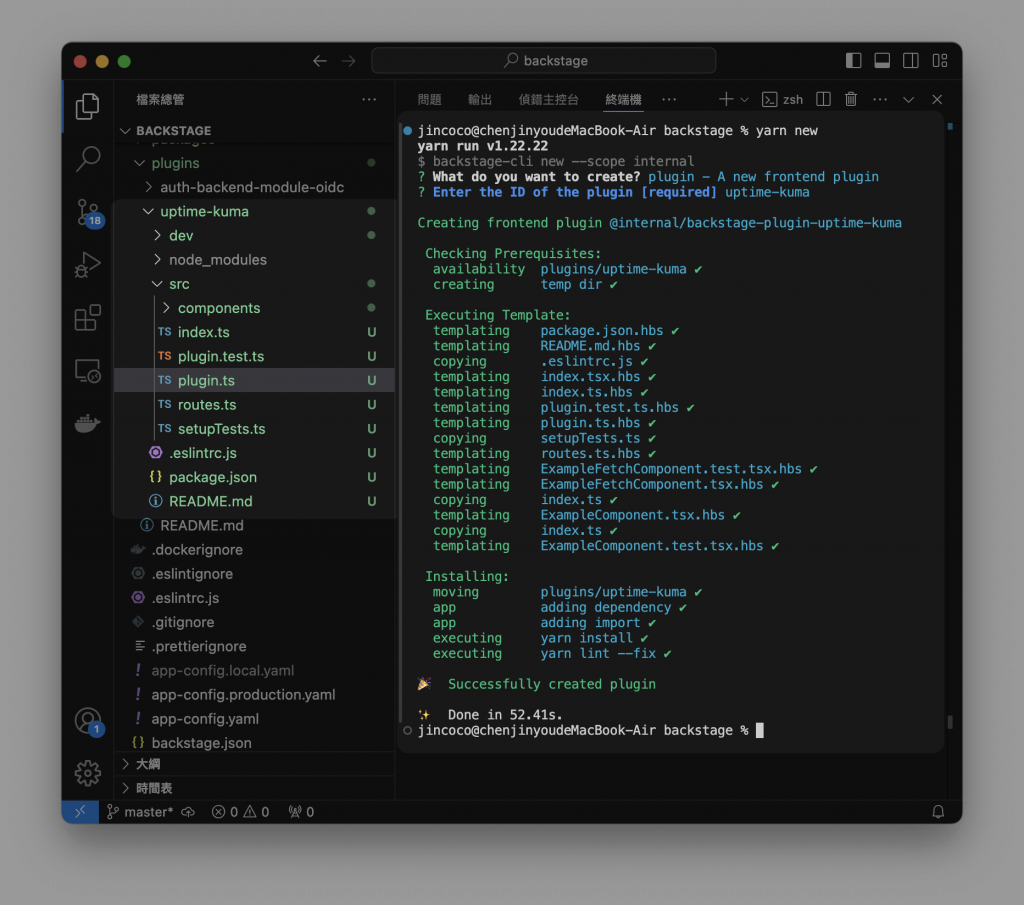
Task: Open backstage.json file
Action: pyautogui.click(x=255, y=743)
